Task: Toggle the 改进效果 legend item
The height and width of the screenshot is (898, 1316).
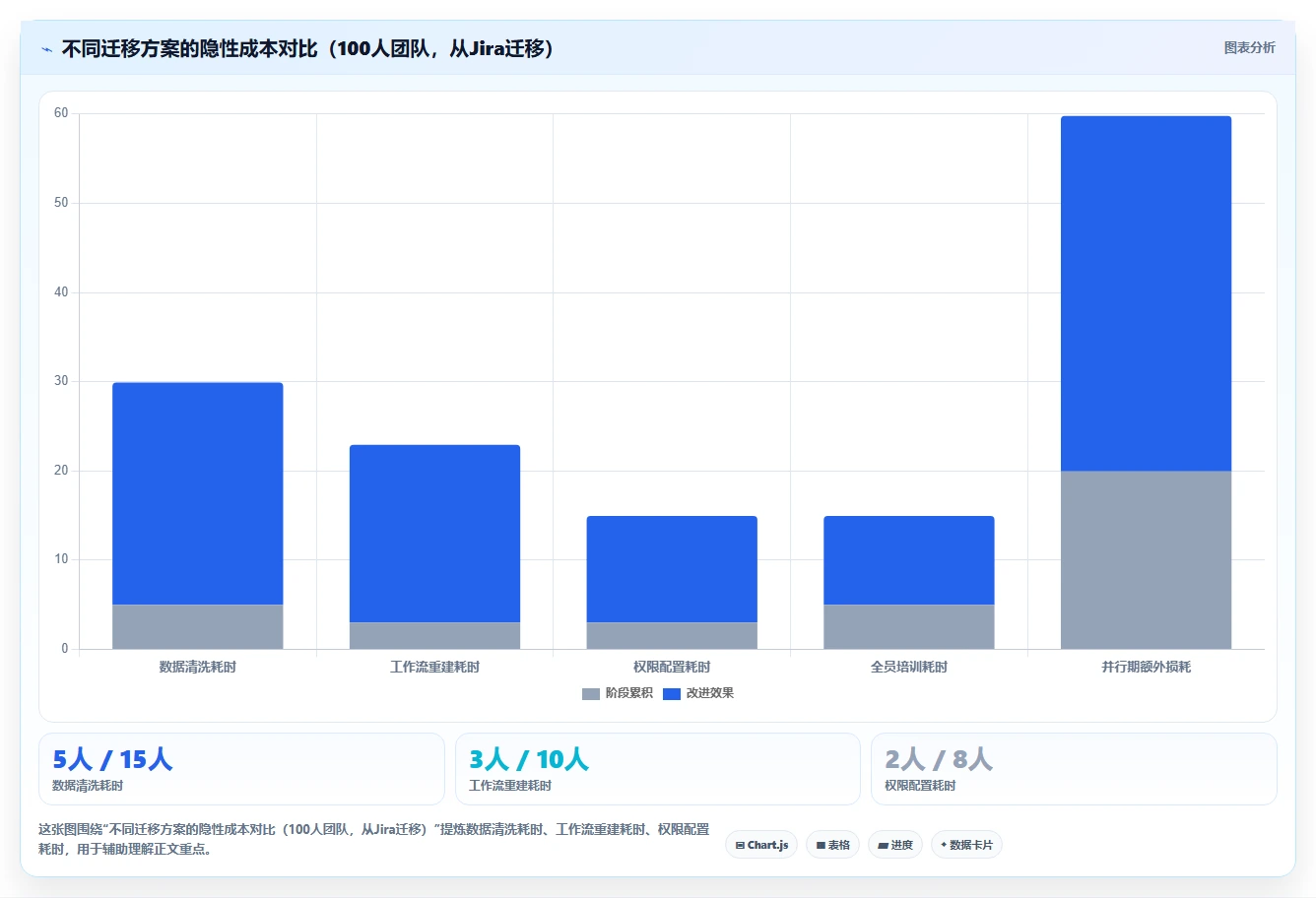Action: [x=698, y=693]
